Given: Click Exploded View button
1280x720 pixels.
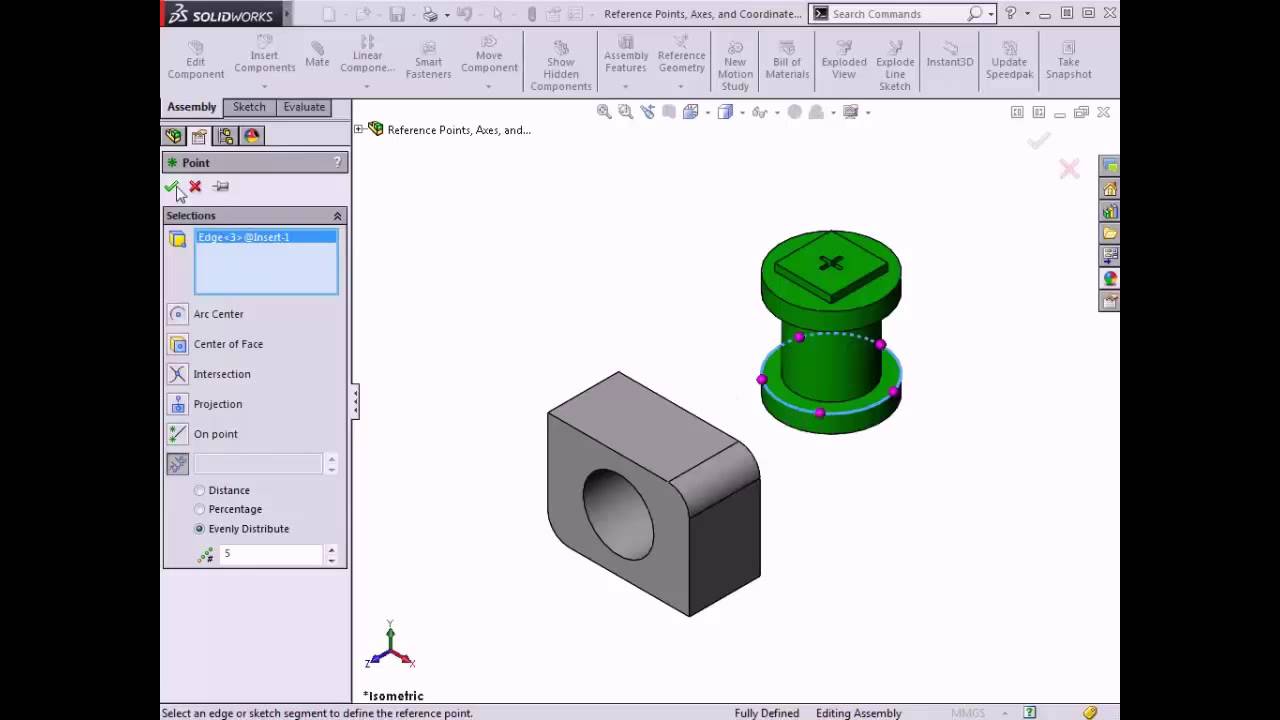Looking at the screenshot, I should tap(844, 60).
